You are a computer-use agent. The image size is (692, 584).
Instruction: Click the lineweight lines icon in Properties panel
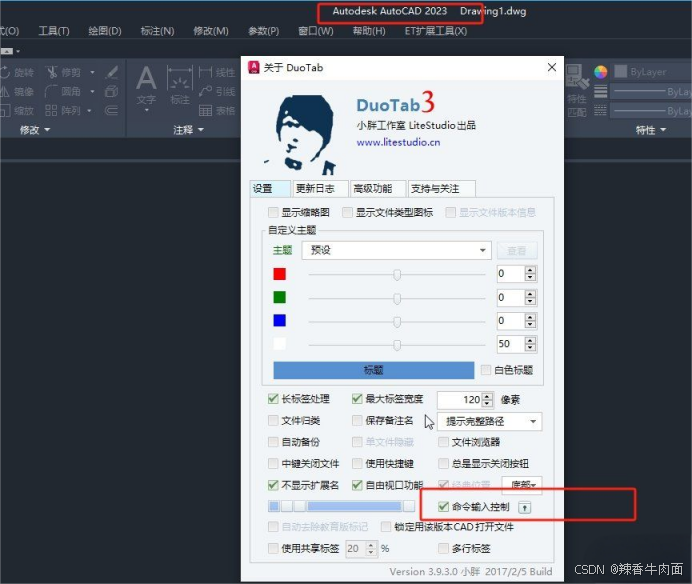(601, 92)
